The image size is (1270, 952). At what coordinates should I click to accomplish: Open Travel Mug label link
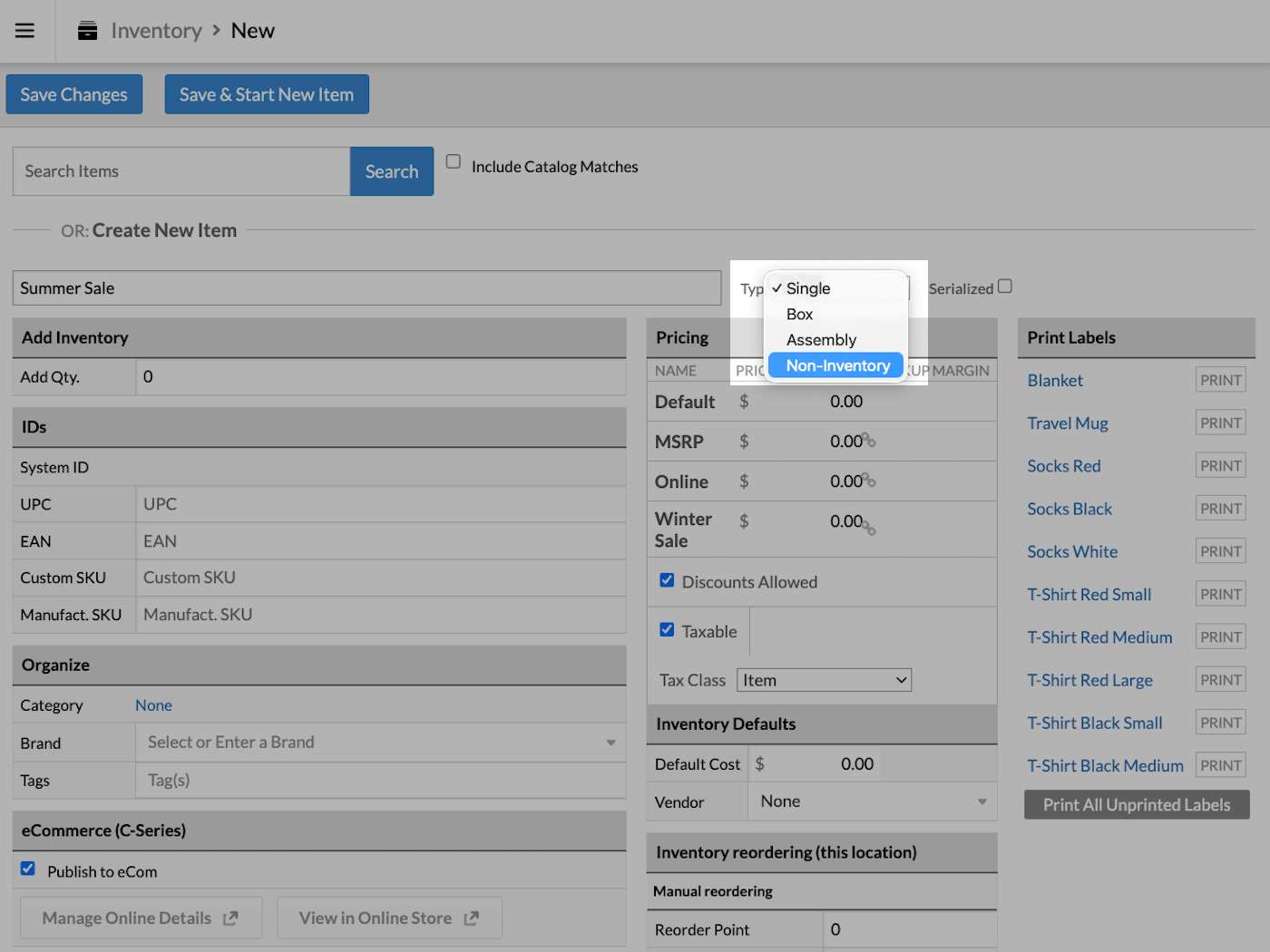coord(1068,423)
